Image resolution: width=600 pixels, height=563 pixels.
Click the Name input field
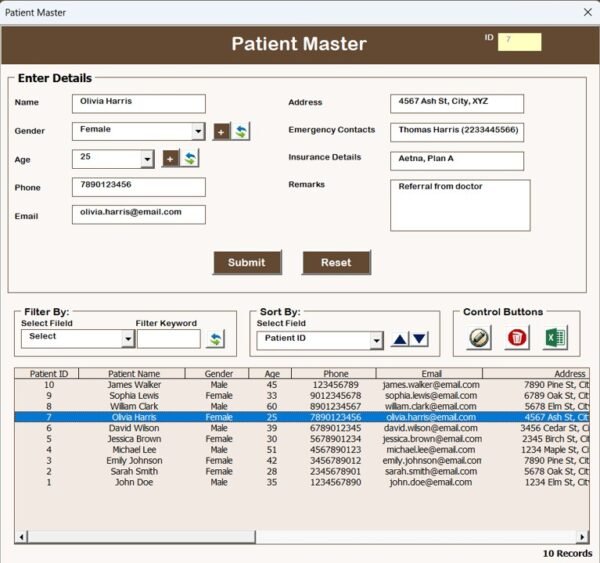(x=139, y=104)
